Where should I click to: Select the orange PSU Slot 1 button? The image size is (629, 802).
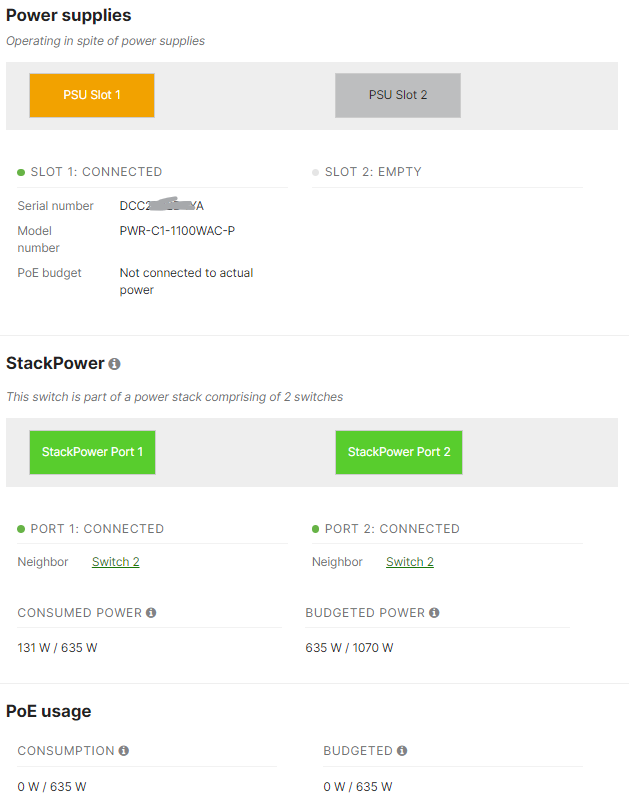tap(91, 95)
